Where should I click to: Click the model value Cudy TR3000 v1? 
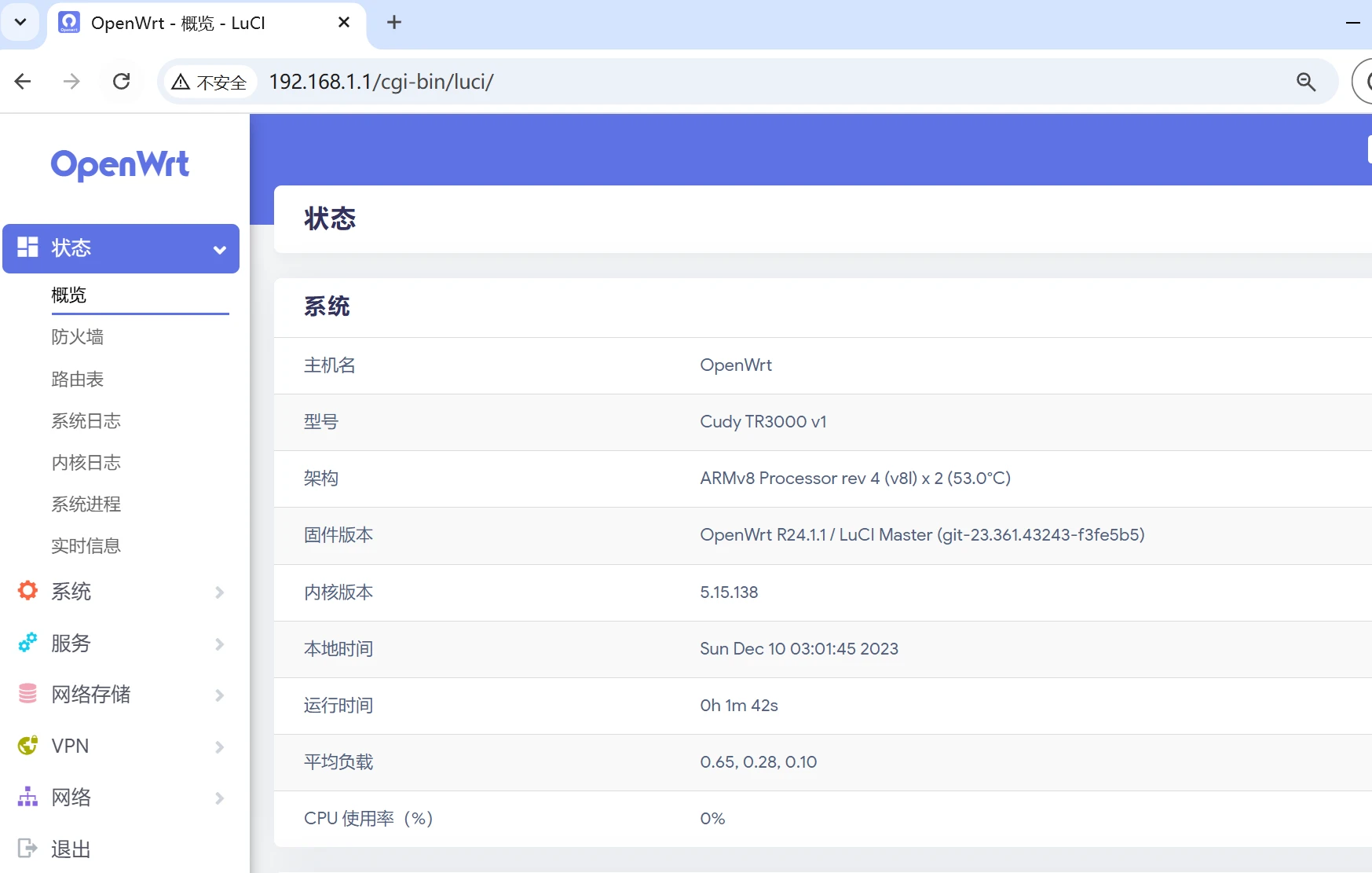[763, 422]
